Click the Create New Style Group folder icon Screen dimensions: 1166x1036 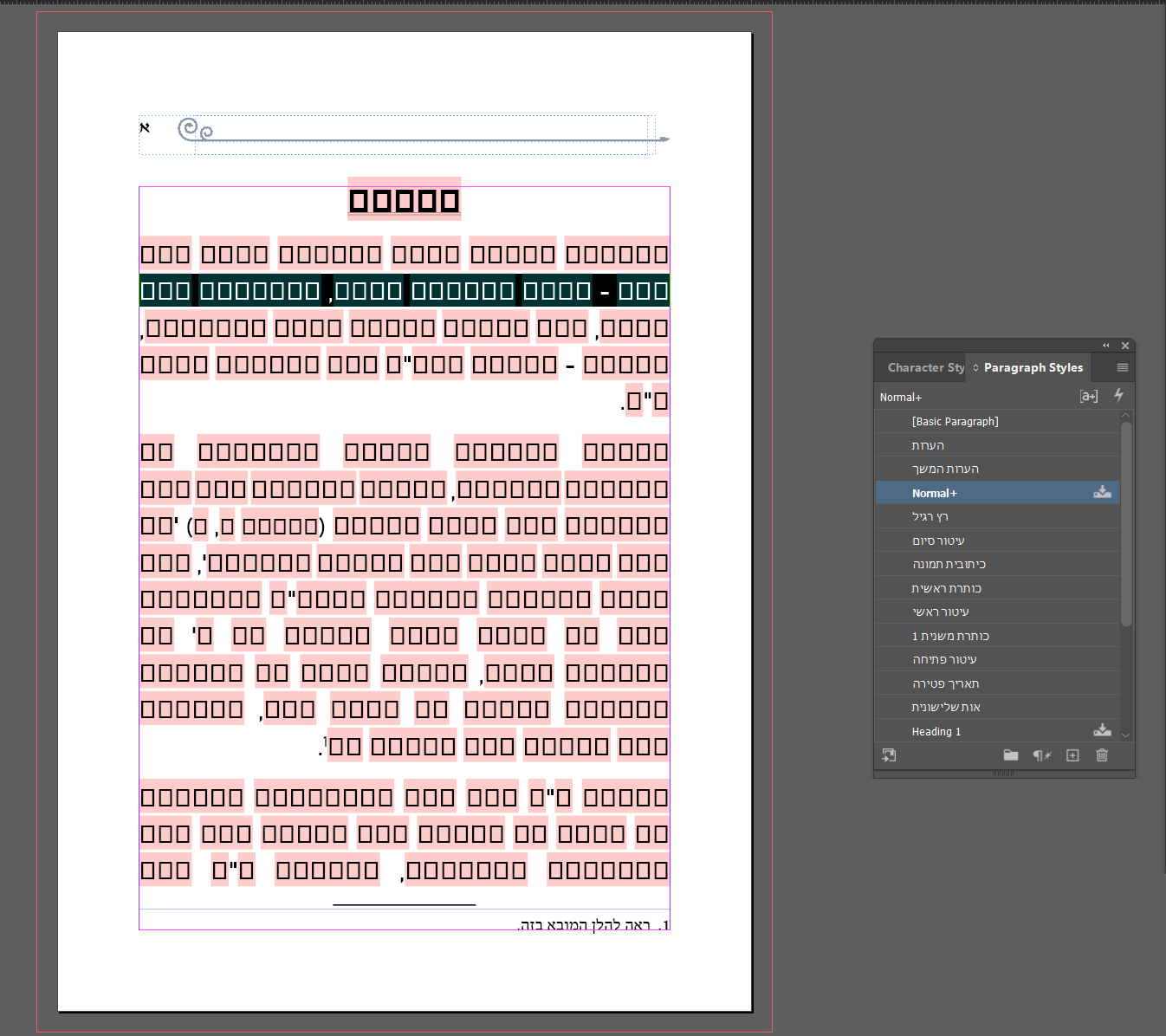(1010, 755)
